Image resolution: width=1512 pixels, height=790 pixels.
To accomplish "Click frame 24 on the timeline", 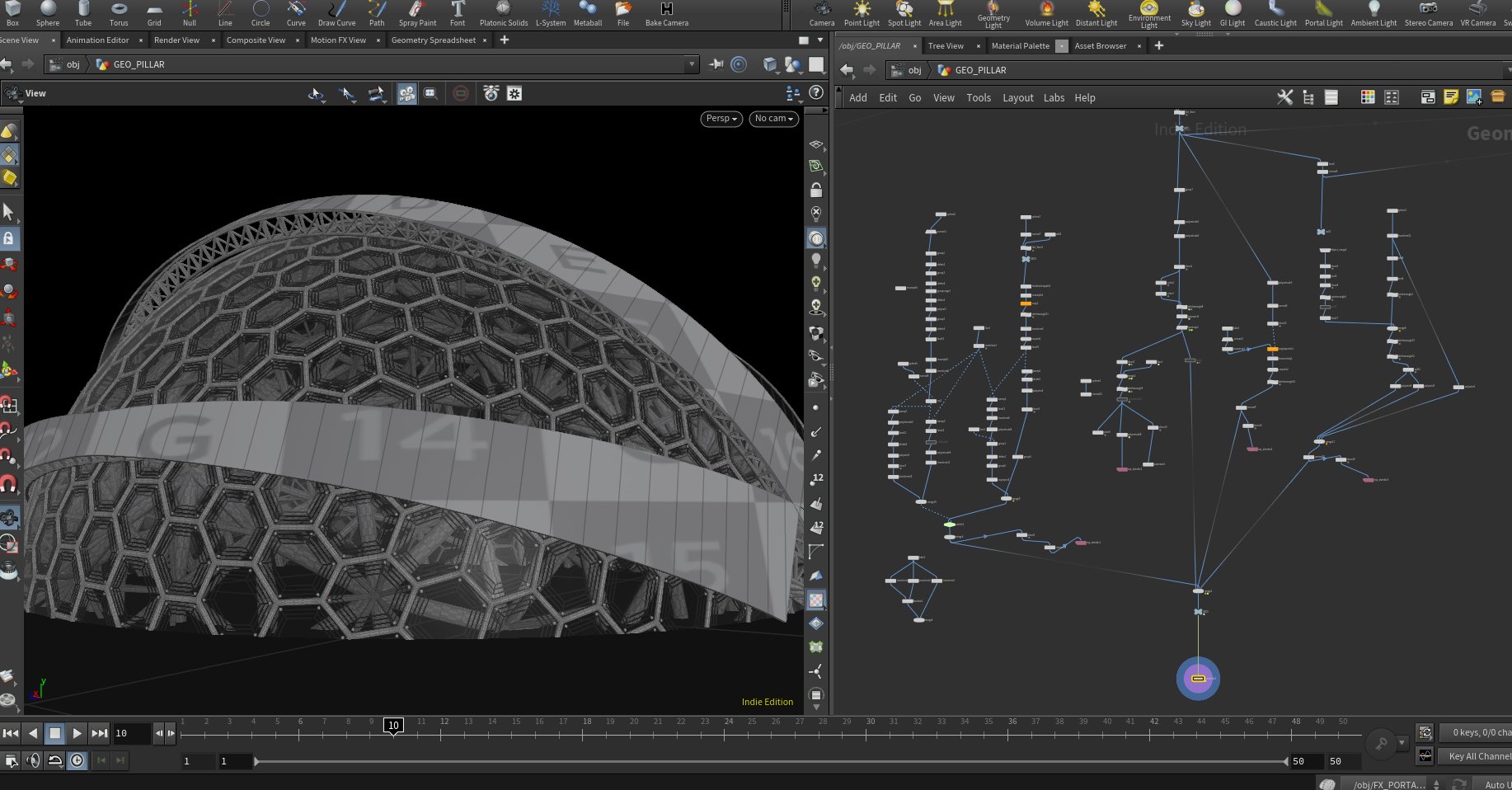I will [x=729, y=733].
